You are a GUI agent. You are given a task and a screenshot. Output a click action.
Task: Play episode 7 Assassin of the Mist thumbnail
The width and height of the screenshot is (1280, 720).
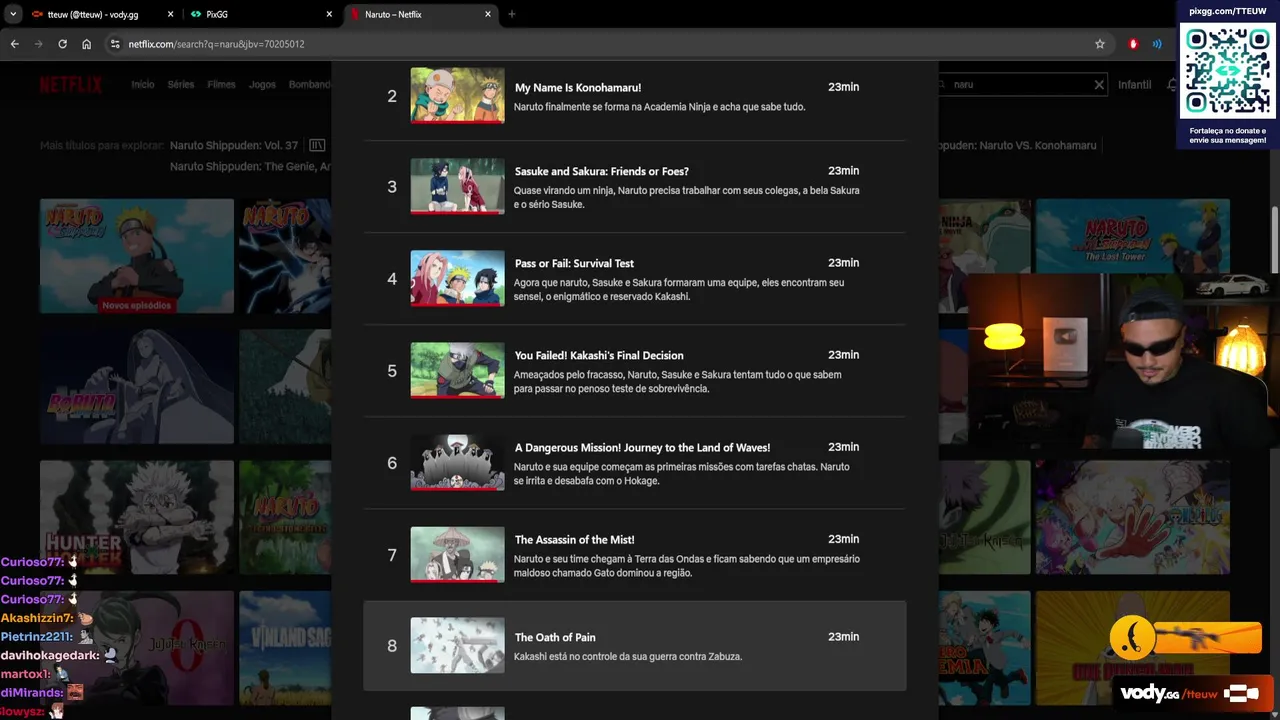pyautogui.click(x=457, y=554)
